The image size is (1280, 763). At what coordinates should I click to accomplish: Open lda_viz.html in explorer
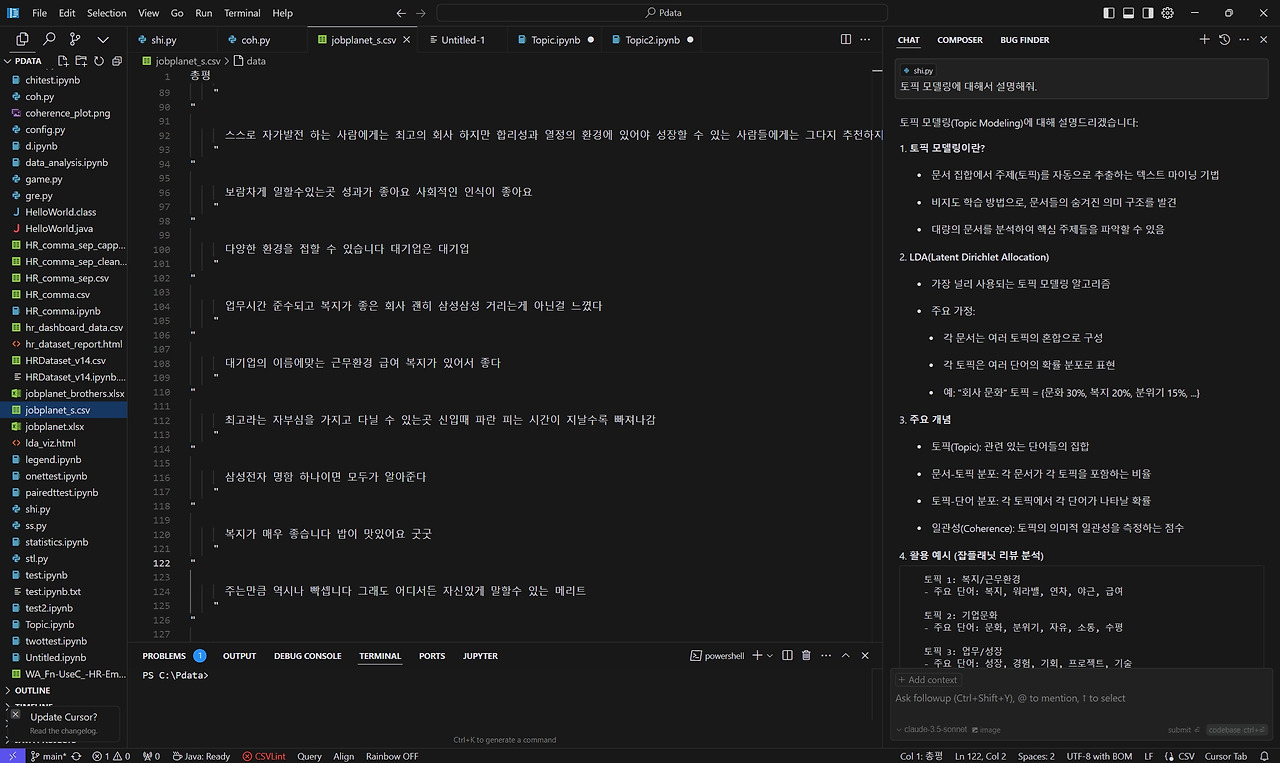(x=50, y=443)
